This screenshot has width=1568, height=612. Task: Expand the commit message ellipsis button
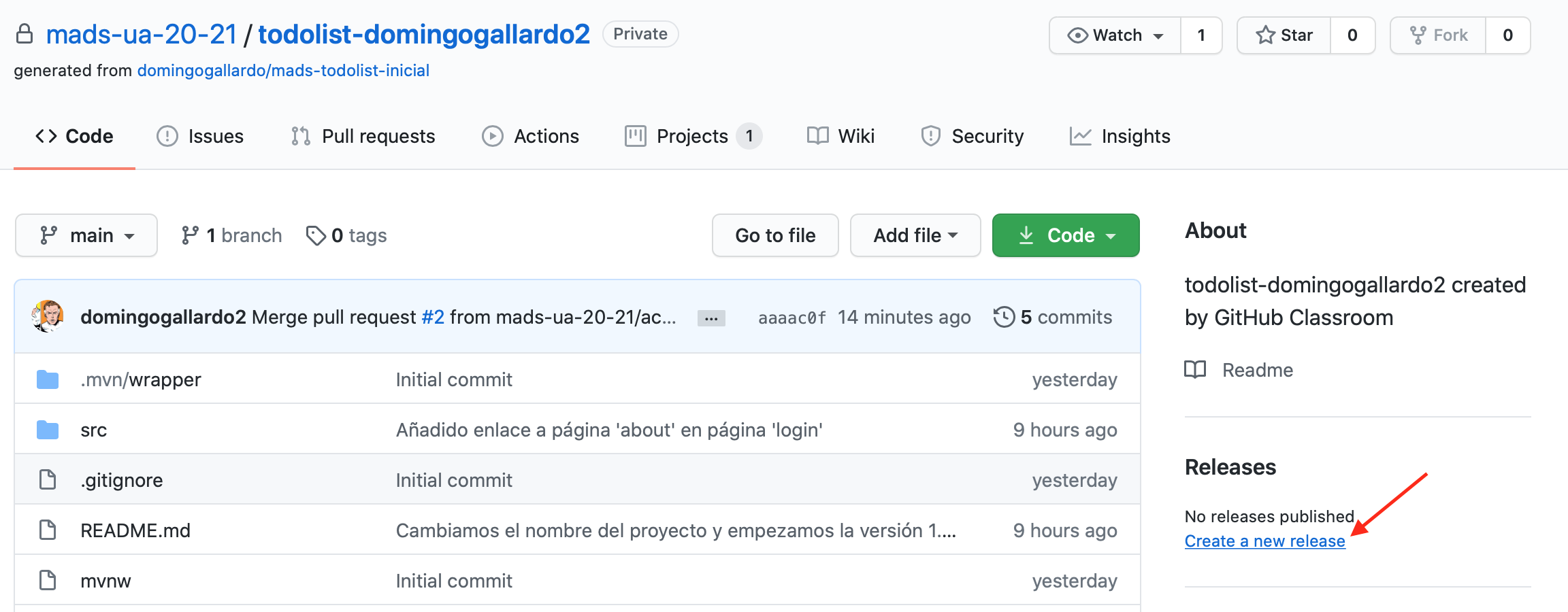click(711, 318)
